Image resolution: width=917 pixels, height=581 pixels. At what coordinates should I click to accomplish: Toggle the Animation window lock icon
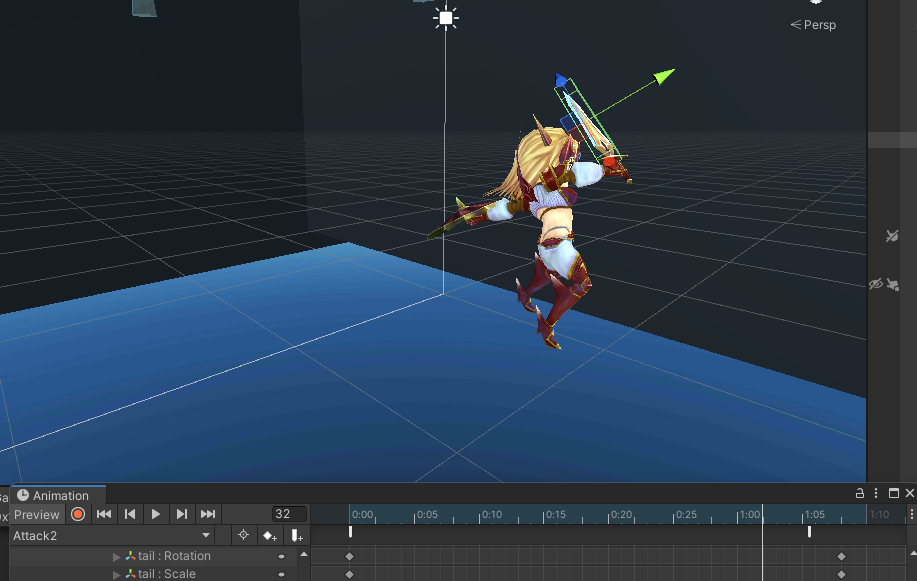point(860,493)
